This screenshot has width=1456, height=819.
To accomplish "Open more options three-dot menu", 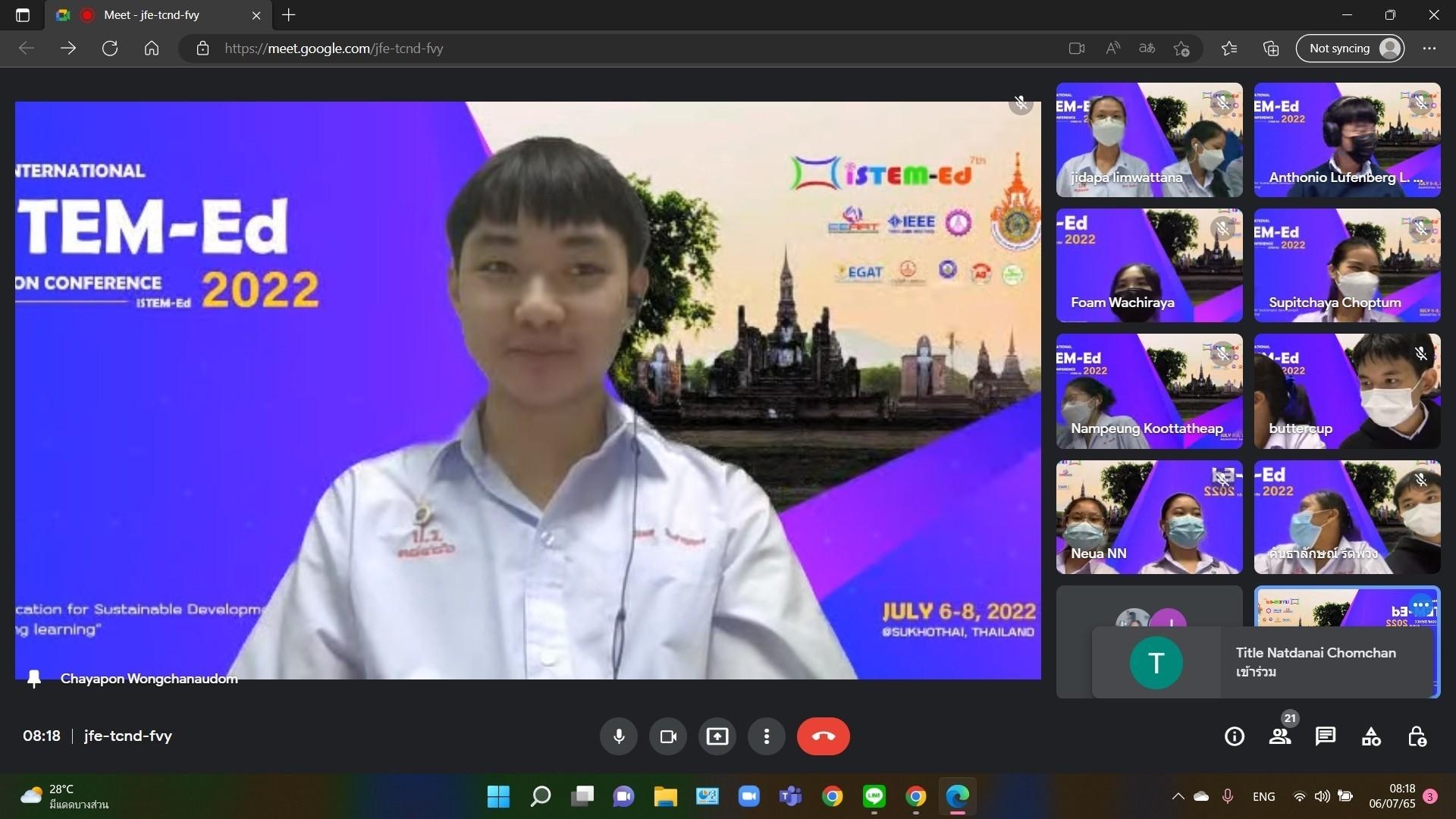I will click(767, 736).
